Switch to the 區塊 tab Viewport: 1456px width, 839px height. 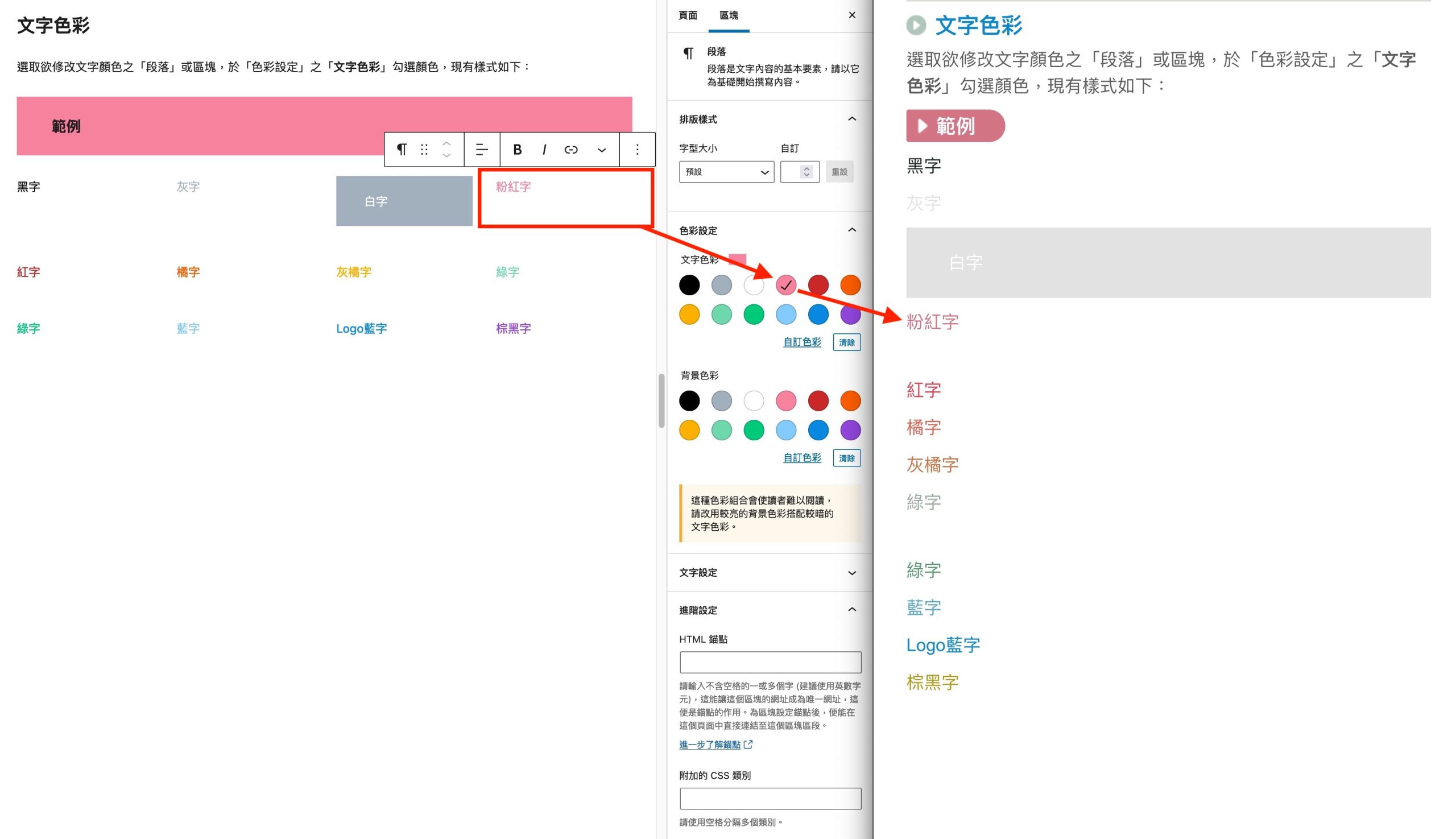(x=729, y=15)
